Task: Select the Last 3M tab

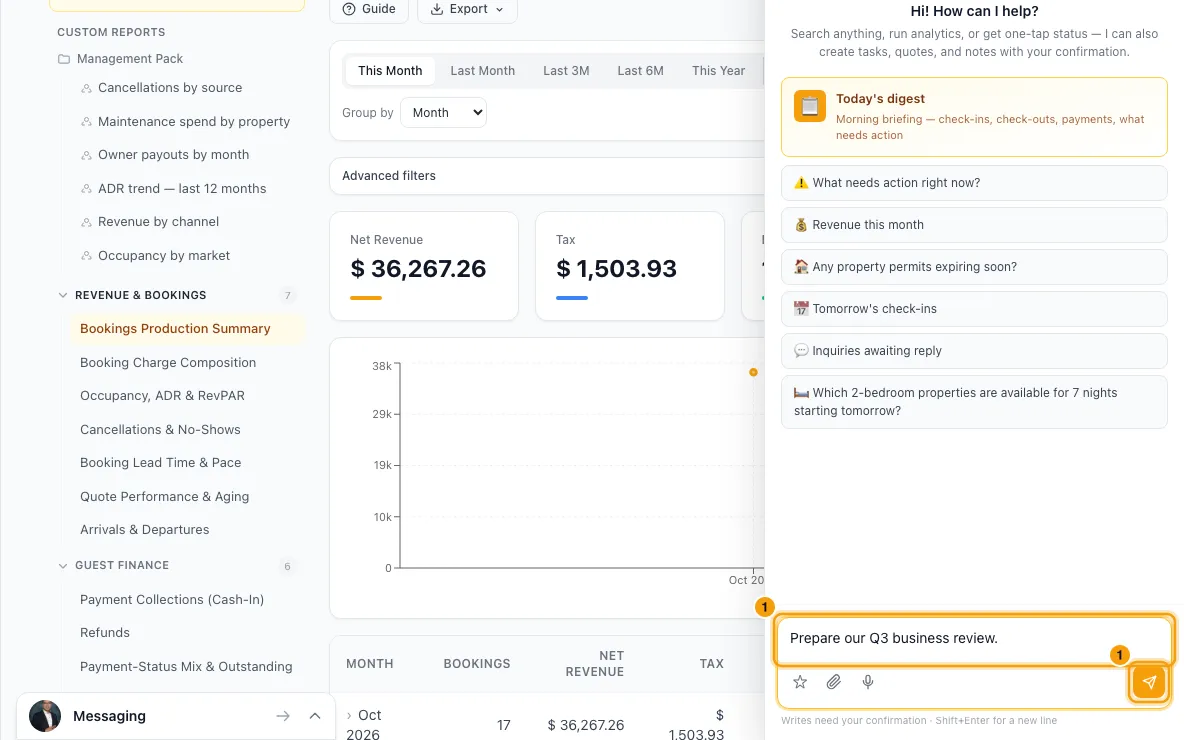Action: pos(566,71)
